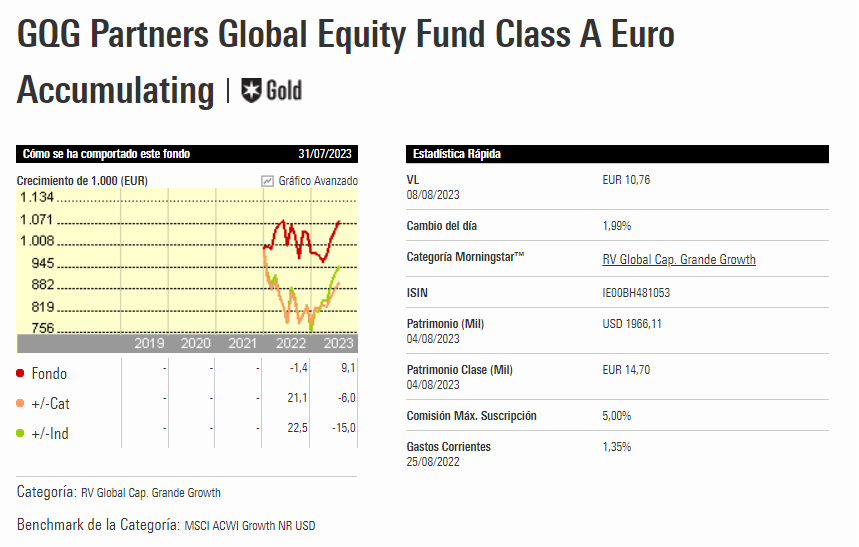This screenshot has height=547, width=859.
Task: Click the ISIN code IE00BH481053
Action: tap(636, 293)
